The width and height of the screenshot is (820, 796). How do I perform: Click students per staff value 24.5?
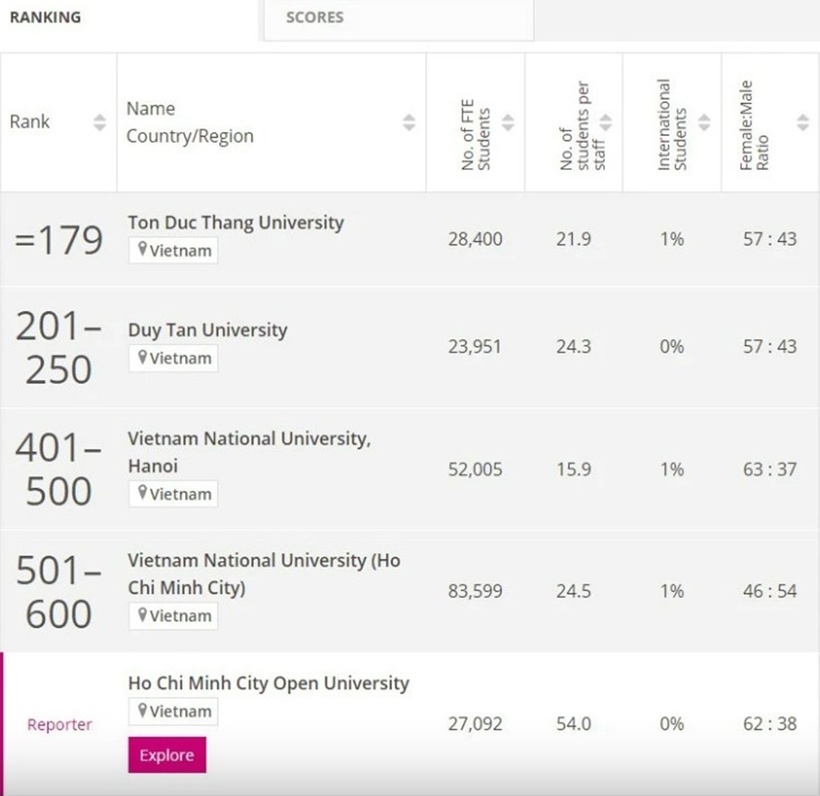tap(574, 591)
